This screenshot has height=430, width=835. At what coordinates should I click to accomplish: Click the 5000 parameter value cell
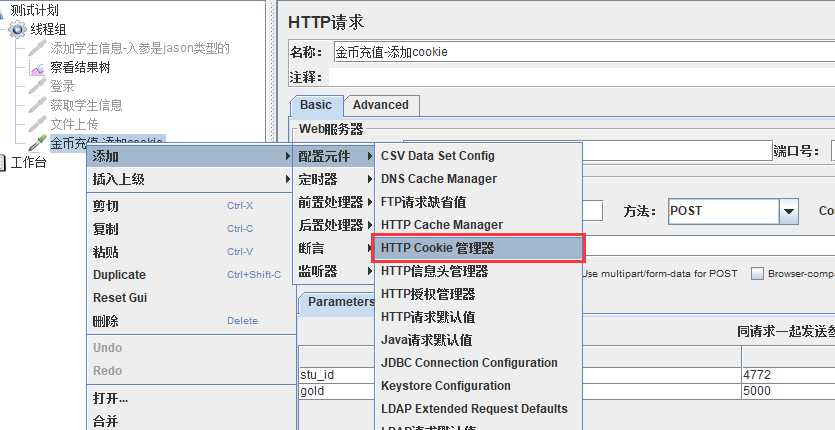[x=788, y=391]
